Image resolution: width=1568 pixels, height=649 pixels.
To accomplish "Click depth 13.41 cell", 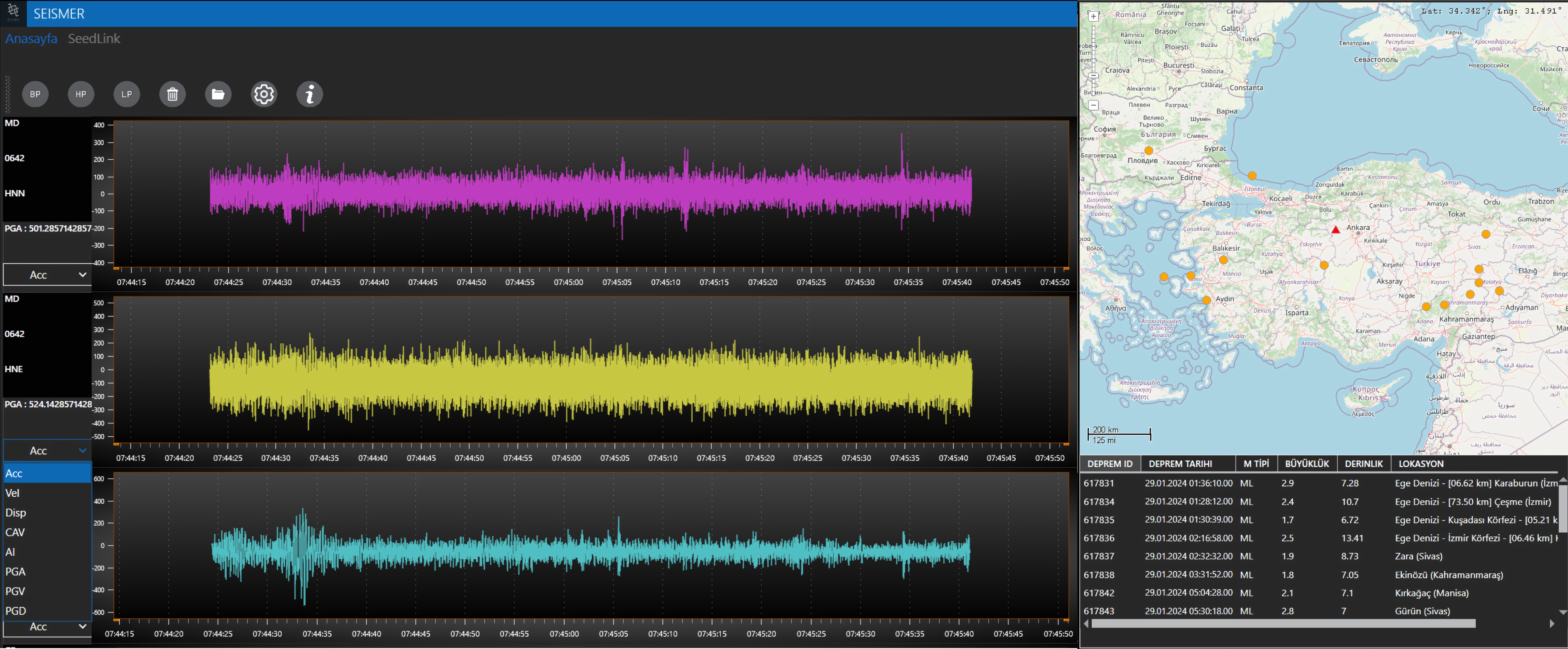I will [1352, 538].
